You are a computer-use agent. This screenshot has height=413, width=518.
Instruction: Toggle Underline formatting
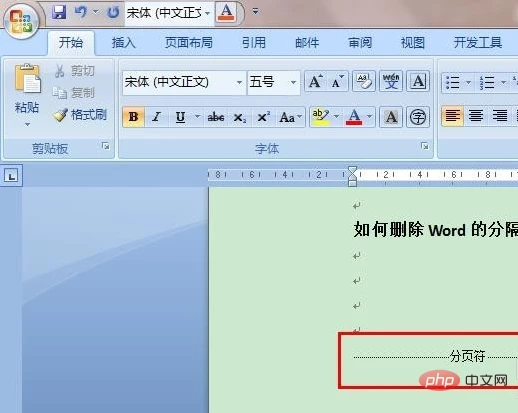tap(180, 117)
